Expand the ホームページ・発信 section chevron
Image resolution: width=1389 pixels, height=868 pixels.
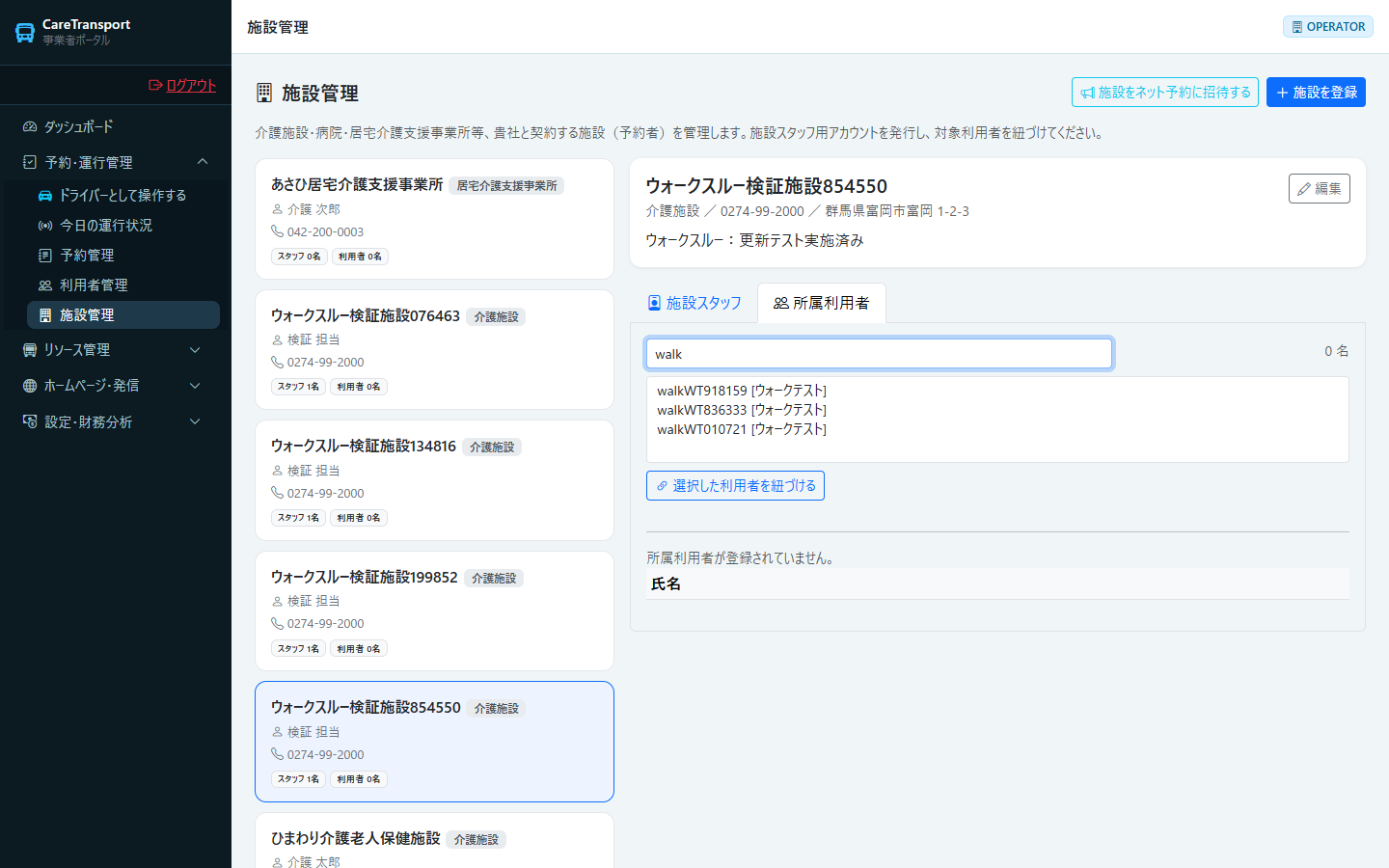coord(195,386)
